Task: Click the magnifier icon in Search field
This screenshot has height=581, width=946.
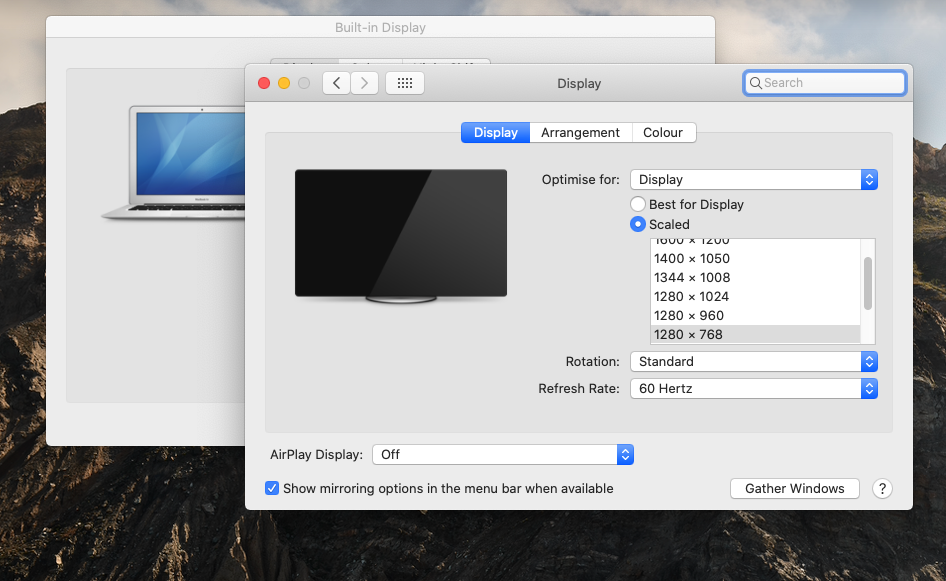Action: (755, 83)
